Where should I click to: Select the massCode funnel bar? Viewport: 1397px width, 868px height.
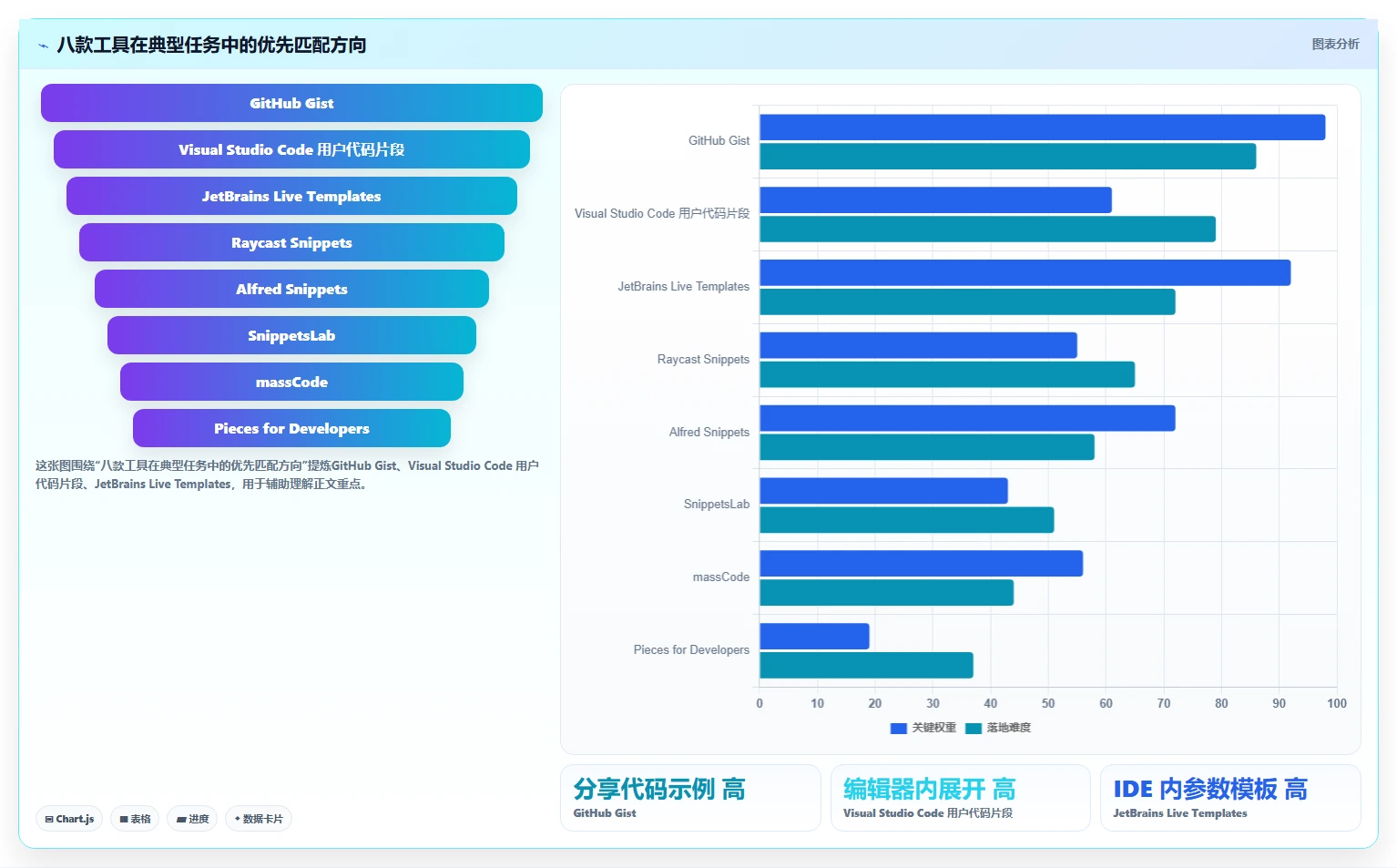(x=291, y=382)
